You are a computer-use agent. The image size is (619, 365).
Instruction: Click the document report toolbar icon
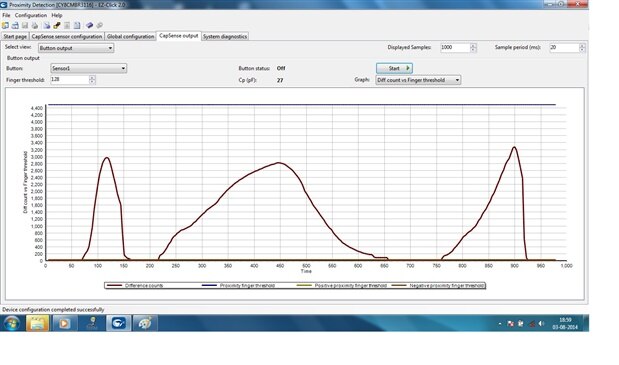tap(77, 26)
